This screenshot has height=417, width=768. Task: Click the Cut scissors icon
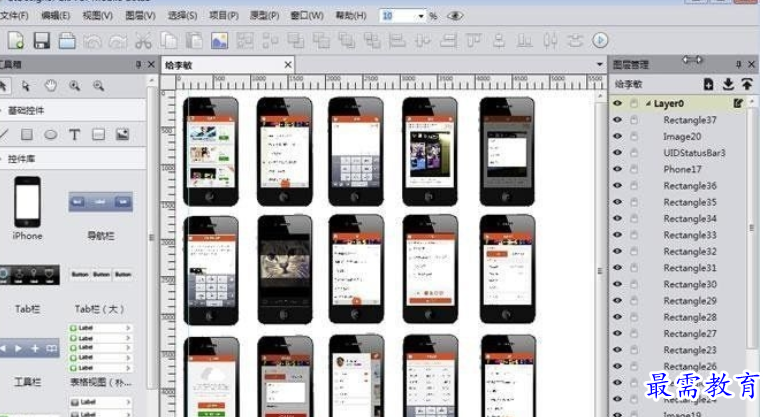point(143,41)
